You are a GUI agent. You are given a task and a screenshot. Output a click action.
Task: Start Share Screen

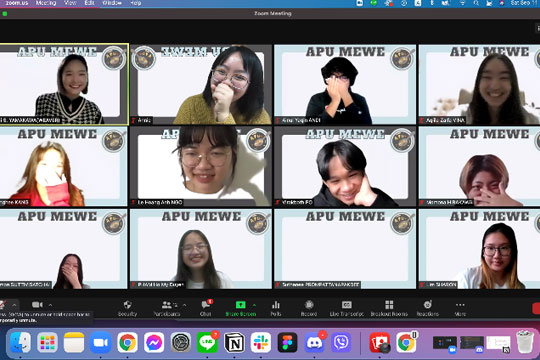point(240,308)
